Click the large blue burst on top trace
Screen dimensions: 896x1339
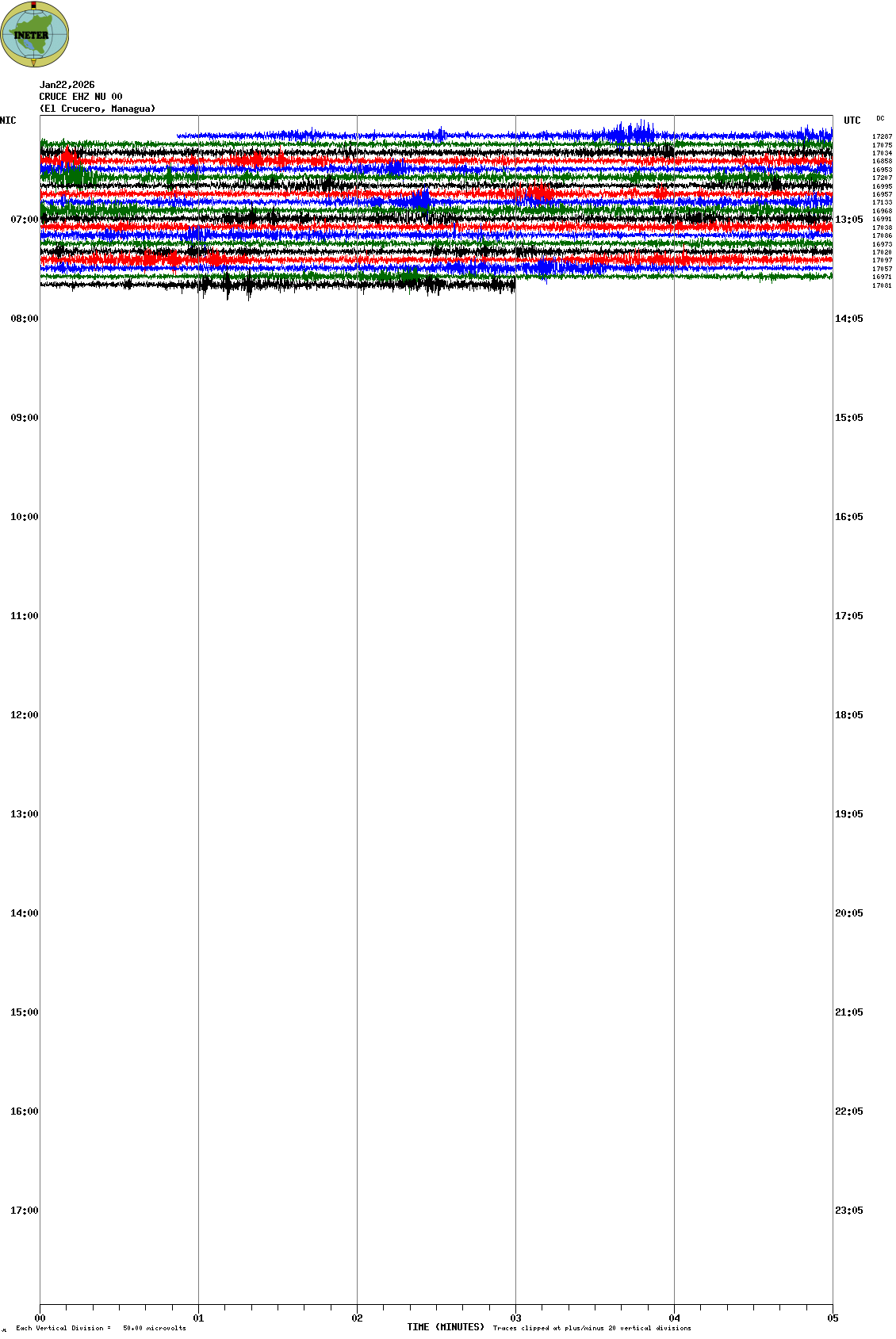coord(634,132)
